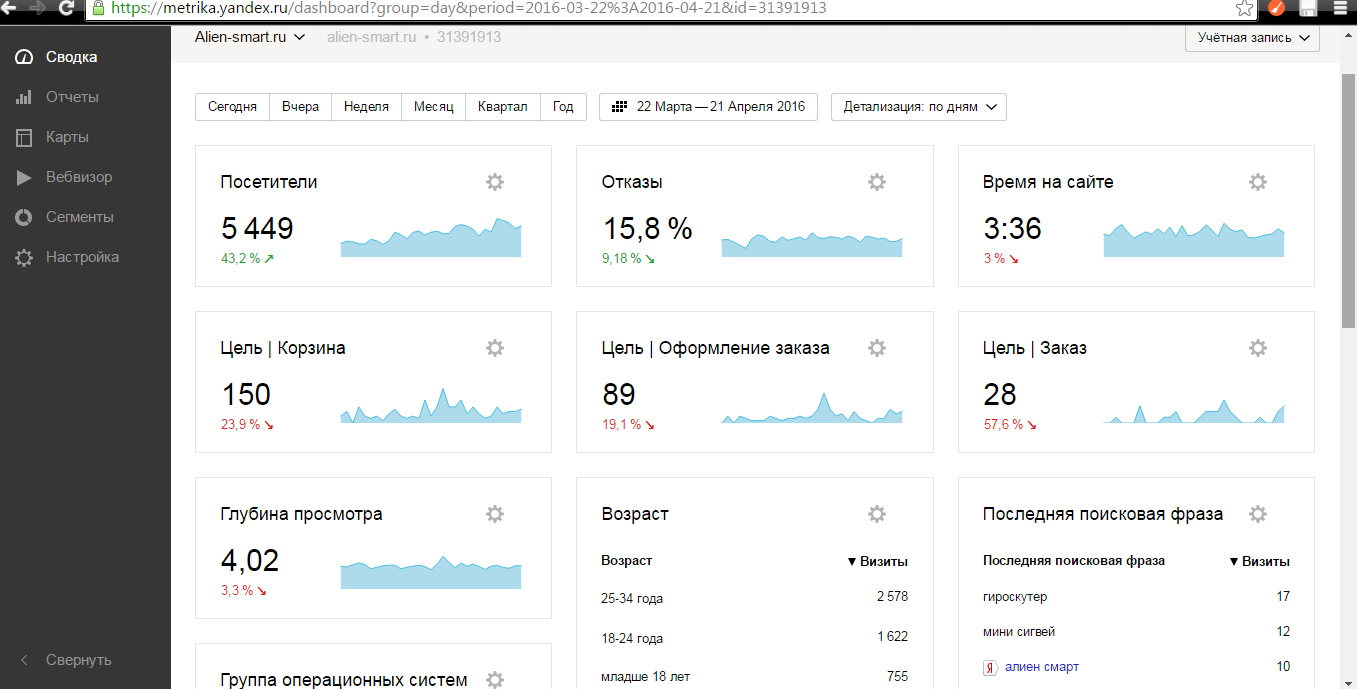Click the Сводка gauge icon

(x=25, y=57)
